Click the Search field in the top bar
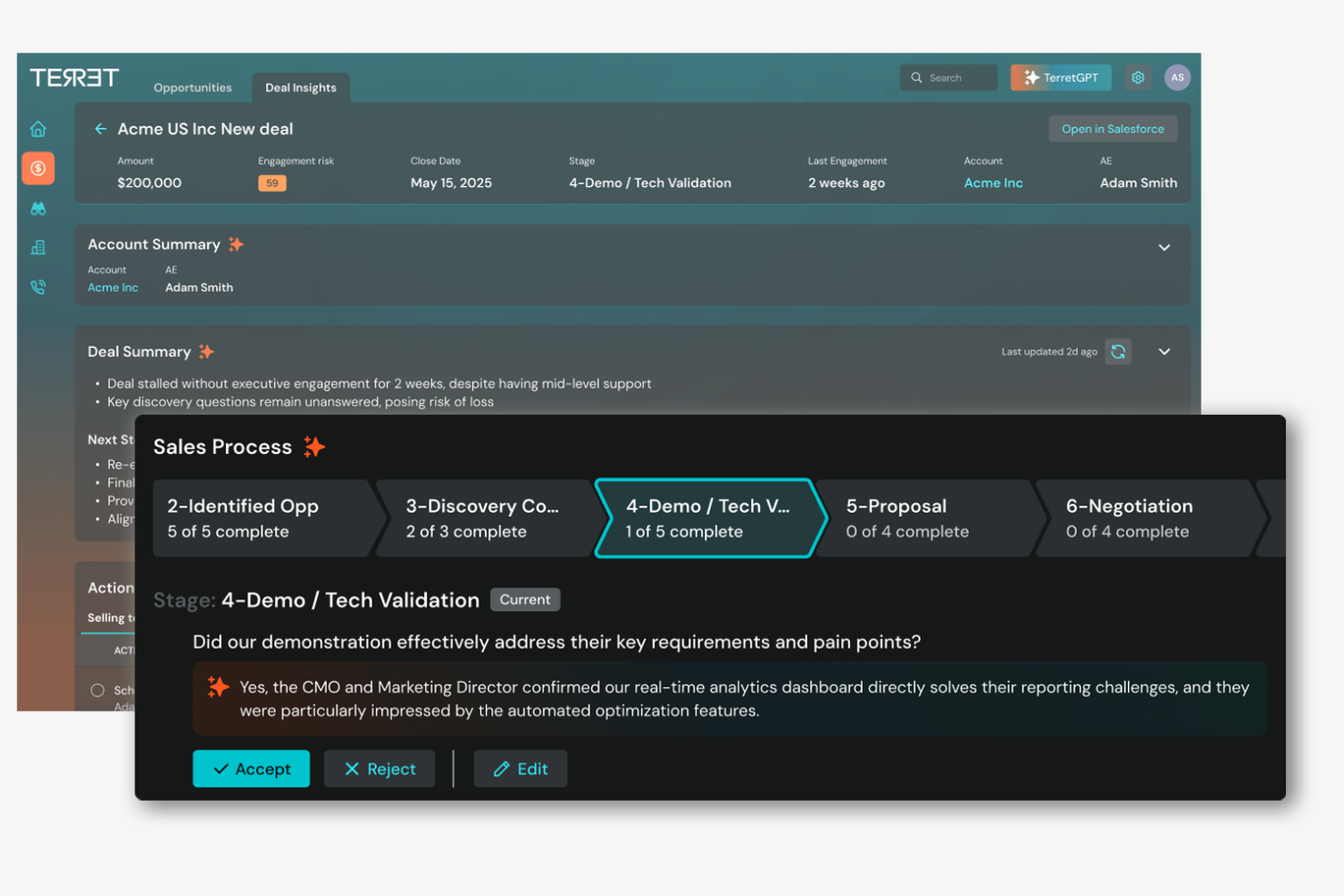 (x=948, y=77)
